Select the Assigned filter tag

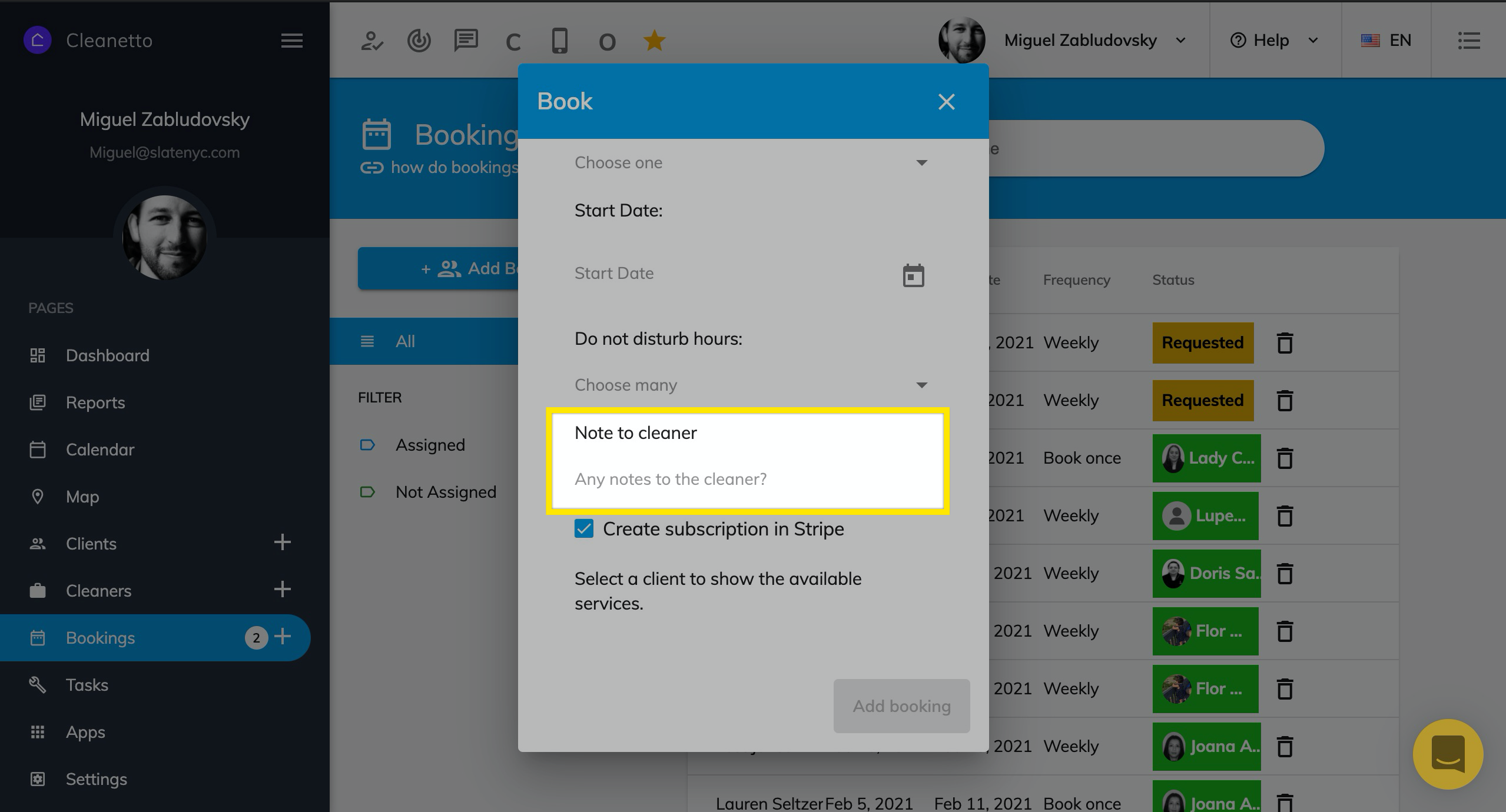point(430,445)
